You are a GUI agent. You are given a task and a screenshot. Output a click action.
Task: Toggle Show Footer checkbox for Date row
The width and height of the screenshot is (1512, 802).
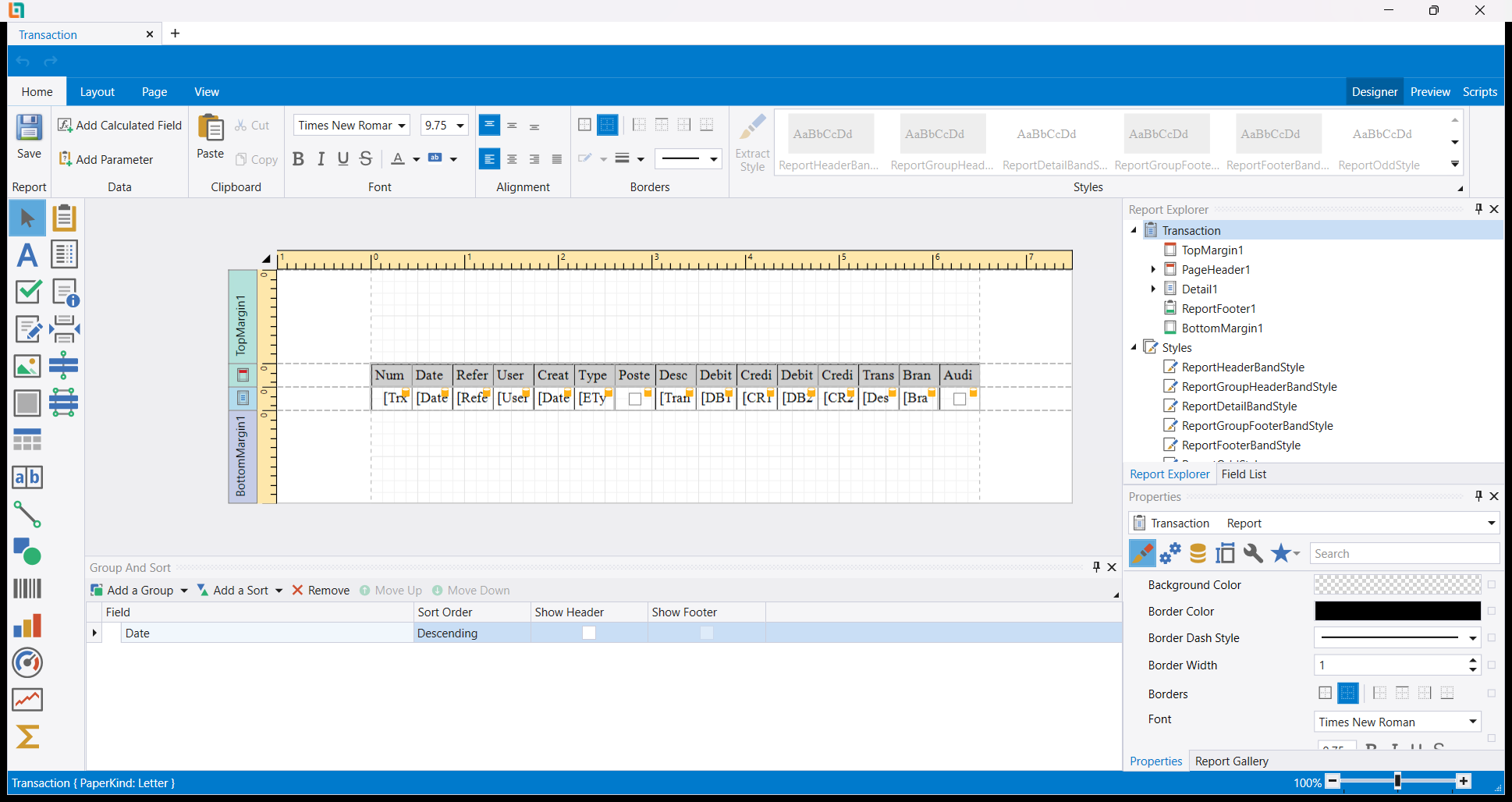pos(706,633)
